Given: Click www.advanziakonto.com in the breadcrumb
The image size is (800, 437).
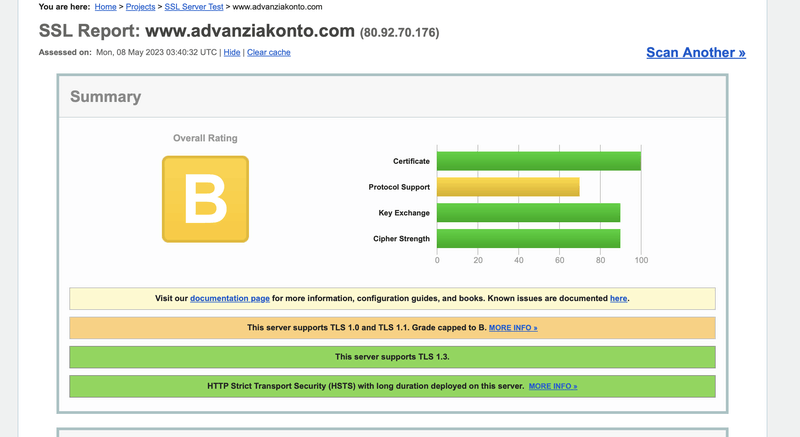Looking at the screenshot, I should pyautogui.click(x=277, y=7).
